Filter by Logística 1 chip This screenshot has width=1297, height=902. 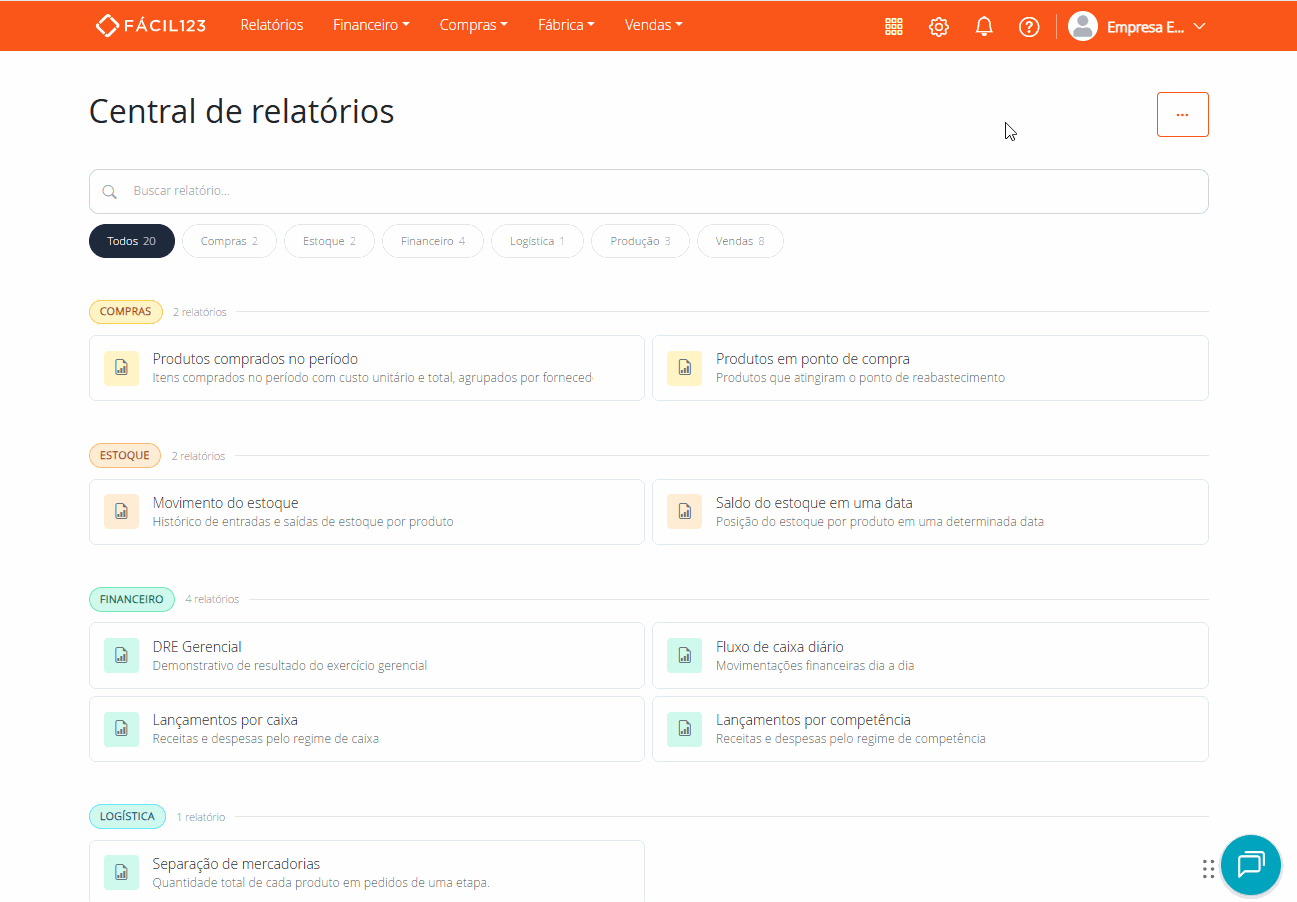tap(537, 241)
